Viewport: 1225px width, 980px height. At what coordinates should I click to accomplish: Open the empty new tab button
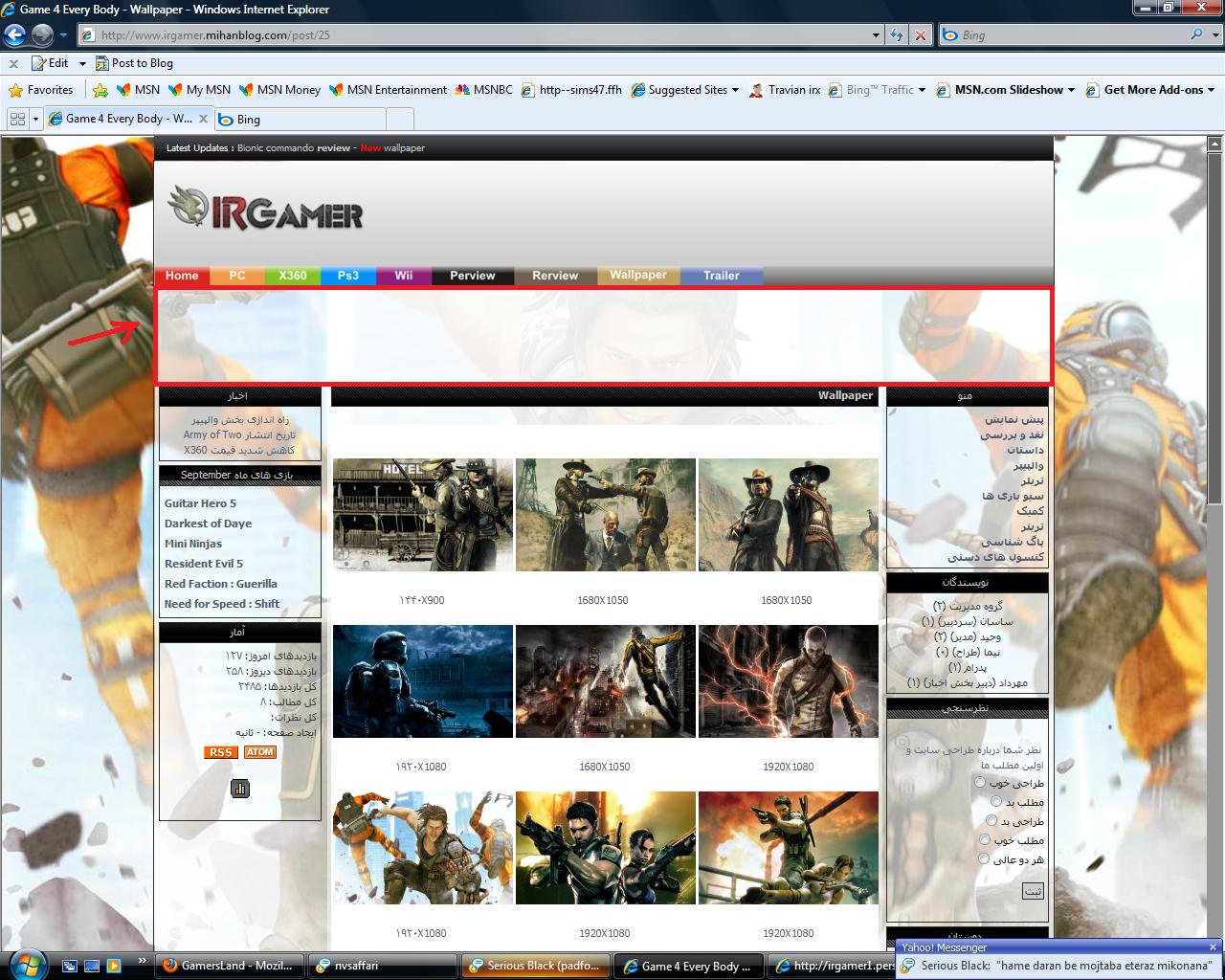tap(400, 119)
